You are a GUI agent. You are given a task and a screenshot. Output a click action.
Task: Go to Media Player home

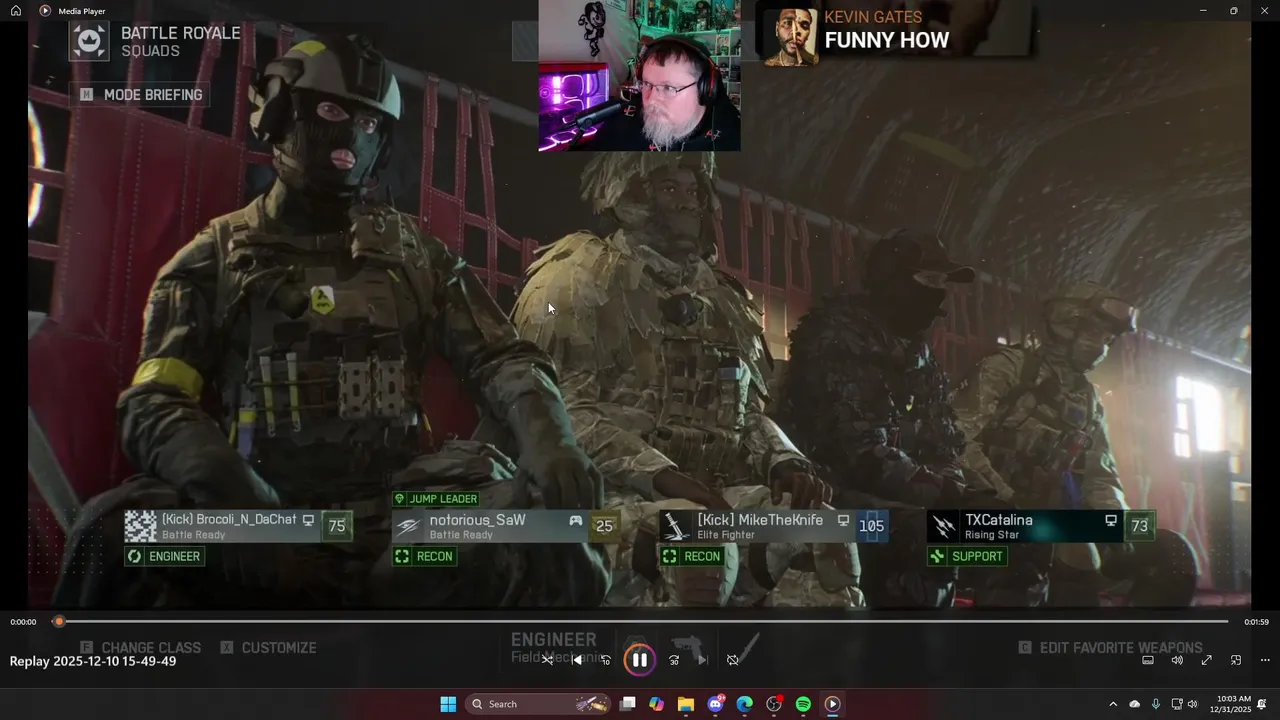tap(16, 11)
